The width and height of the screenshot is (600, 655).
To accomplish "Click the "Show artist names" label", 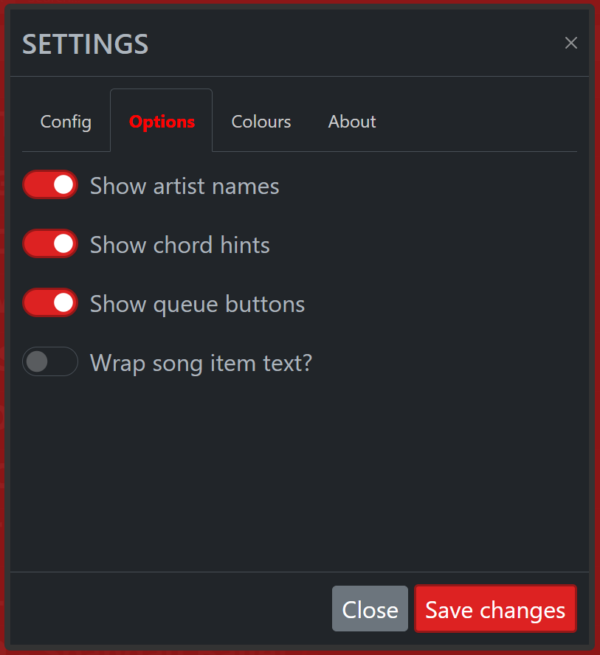I will point(185,185).
